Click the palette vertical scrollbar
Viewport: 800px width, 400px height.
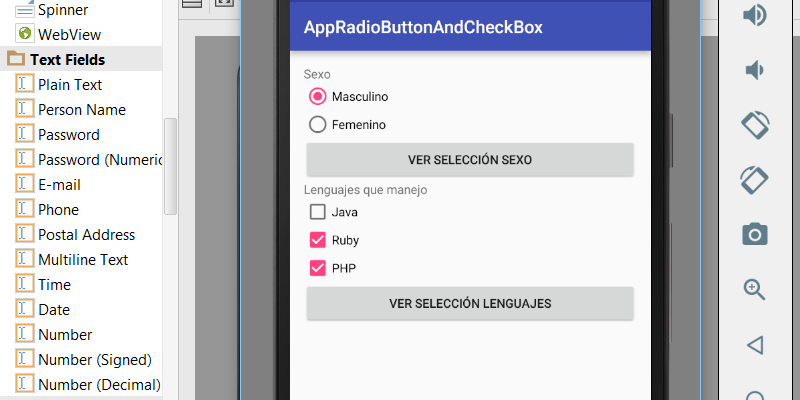click(x=170, y=165)
